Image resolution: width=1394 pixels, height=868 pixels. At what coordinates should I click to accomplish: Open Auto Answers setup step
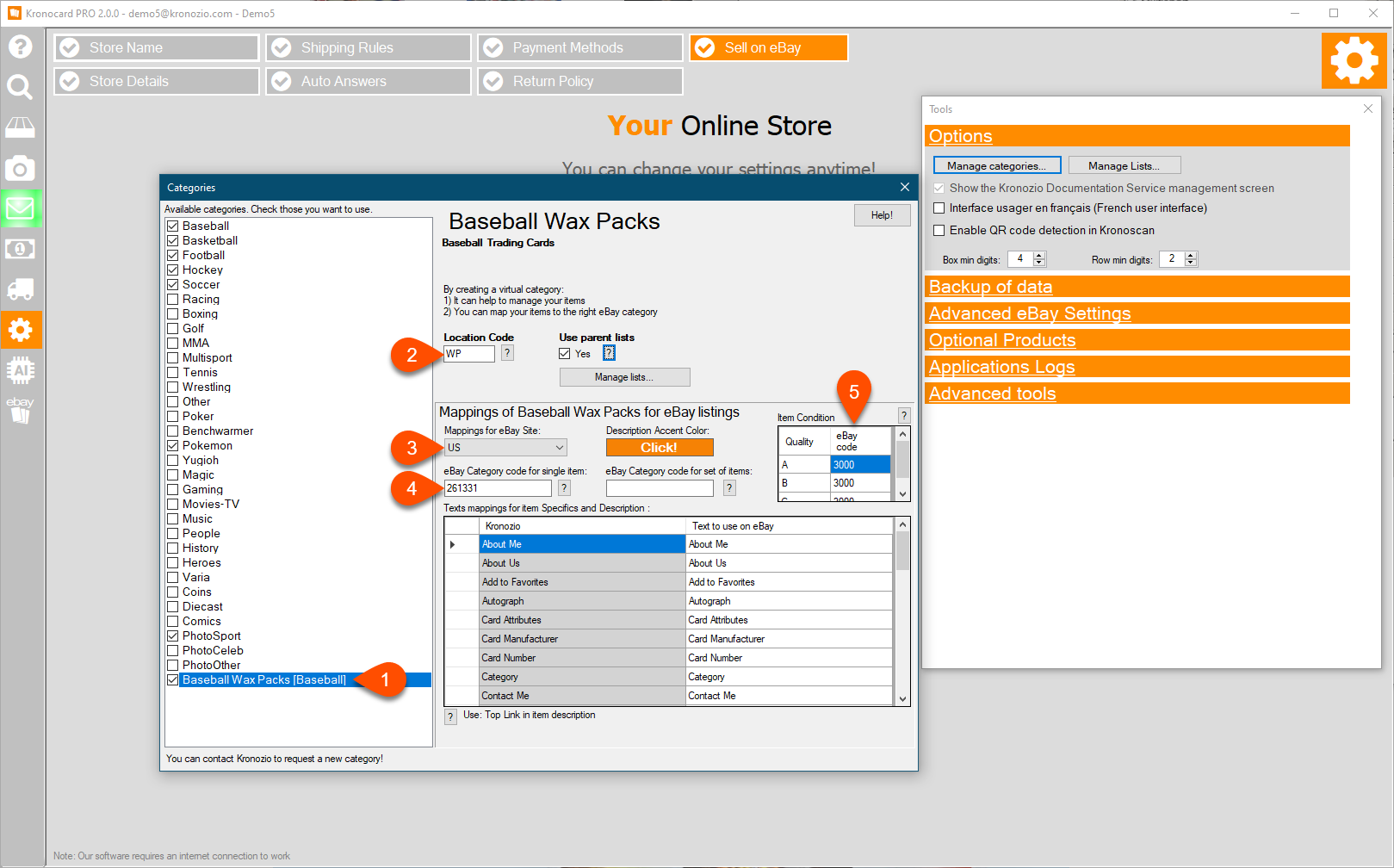369,81
